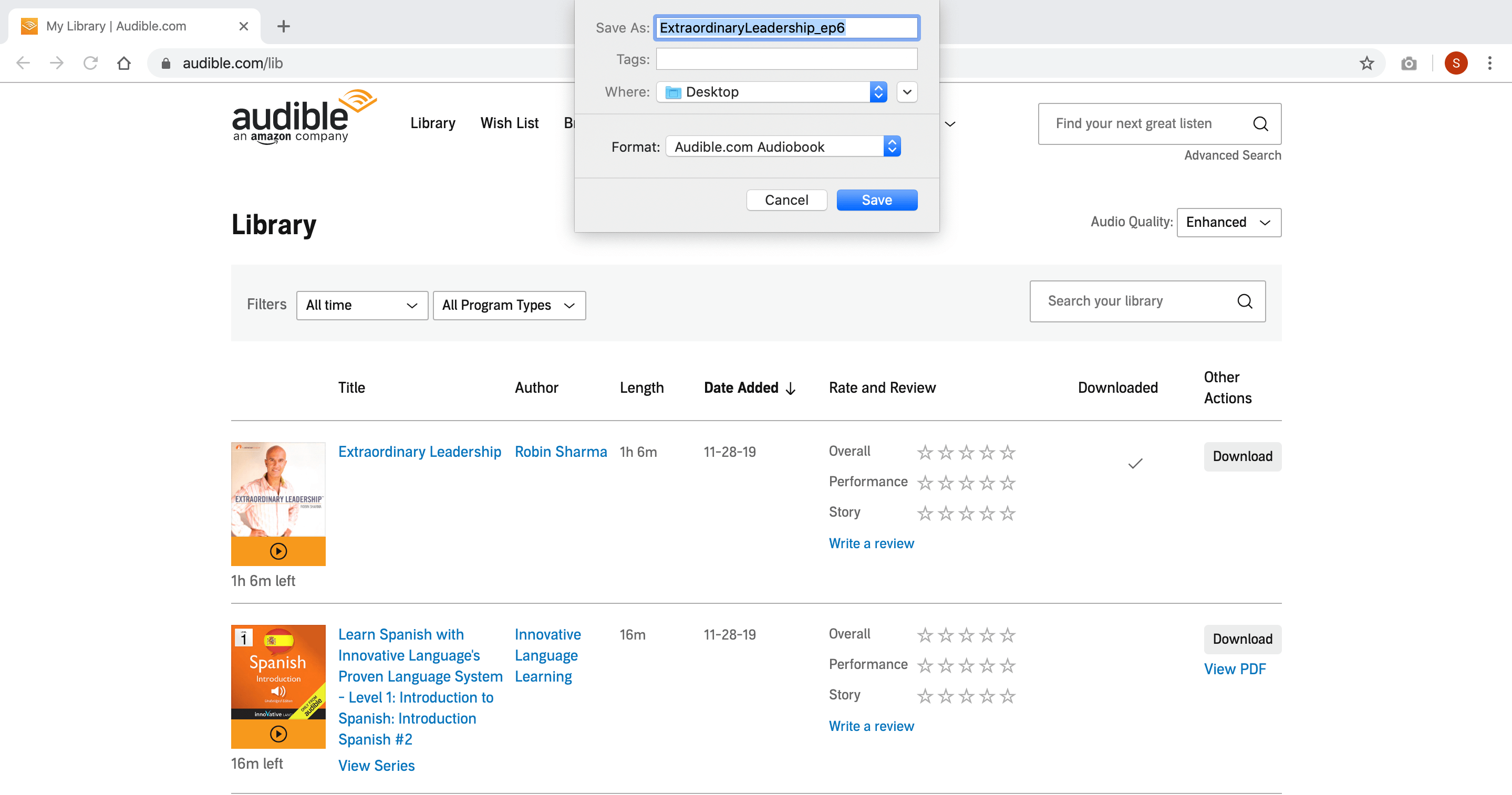Open author Robin Sharma link
The image size is (1512, 795).
[561, 452]
